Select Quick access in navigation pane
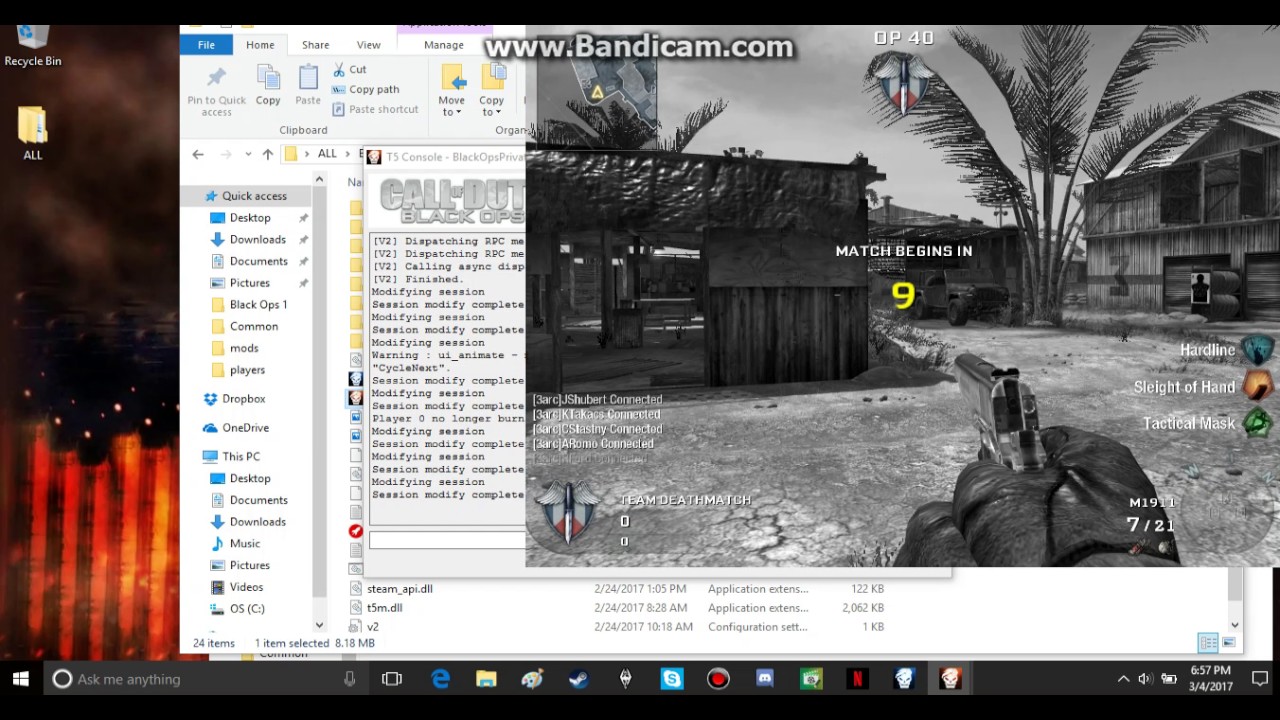The image size is (1280, 720). [x=254, y=196]
